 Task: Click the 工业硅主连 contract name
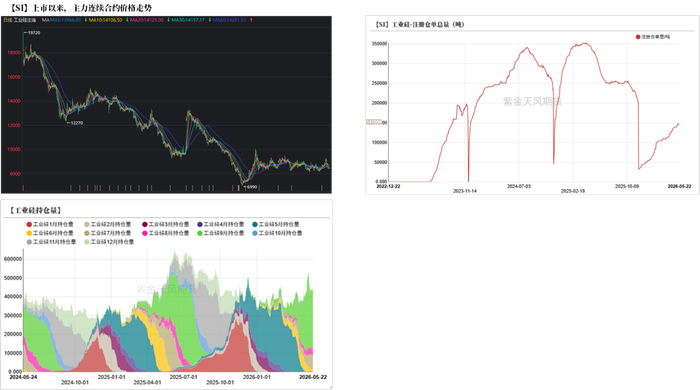click(x=25, y=20)
